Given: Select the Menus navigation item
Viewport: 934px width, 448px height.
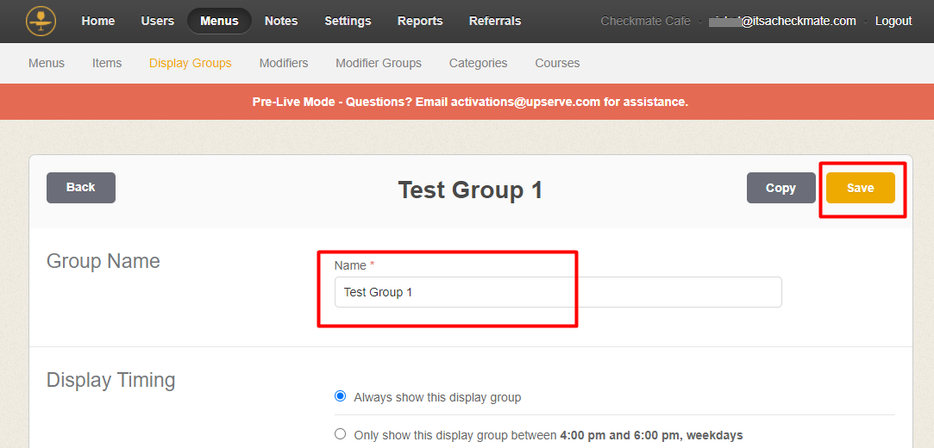Looking at the screenshot, I should 219,21.
